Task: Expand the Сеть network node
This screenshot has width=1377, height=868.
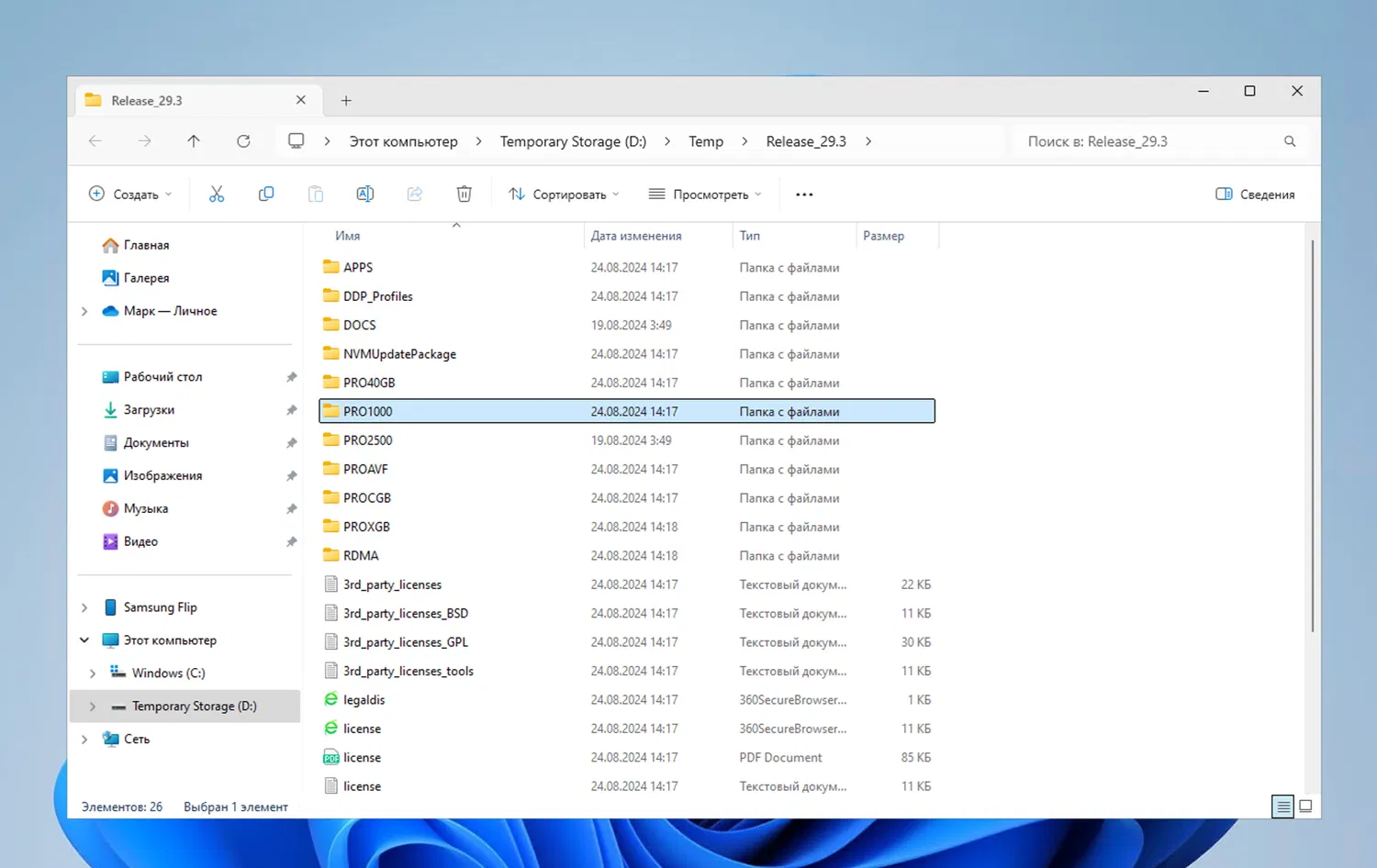Action: (84, 740)
